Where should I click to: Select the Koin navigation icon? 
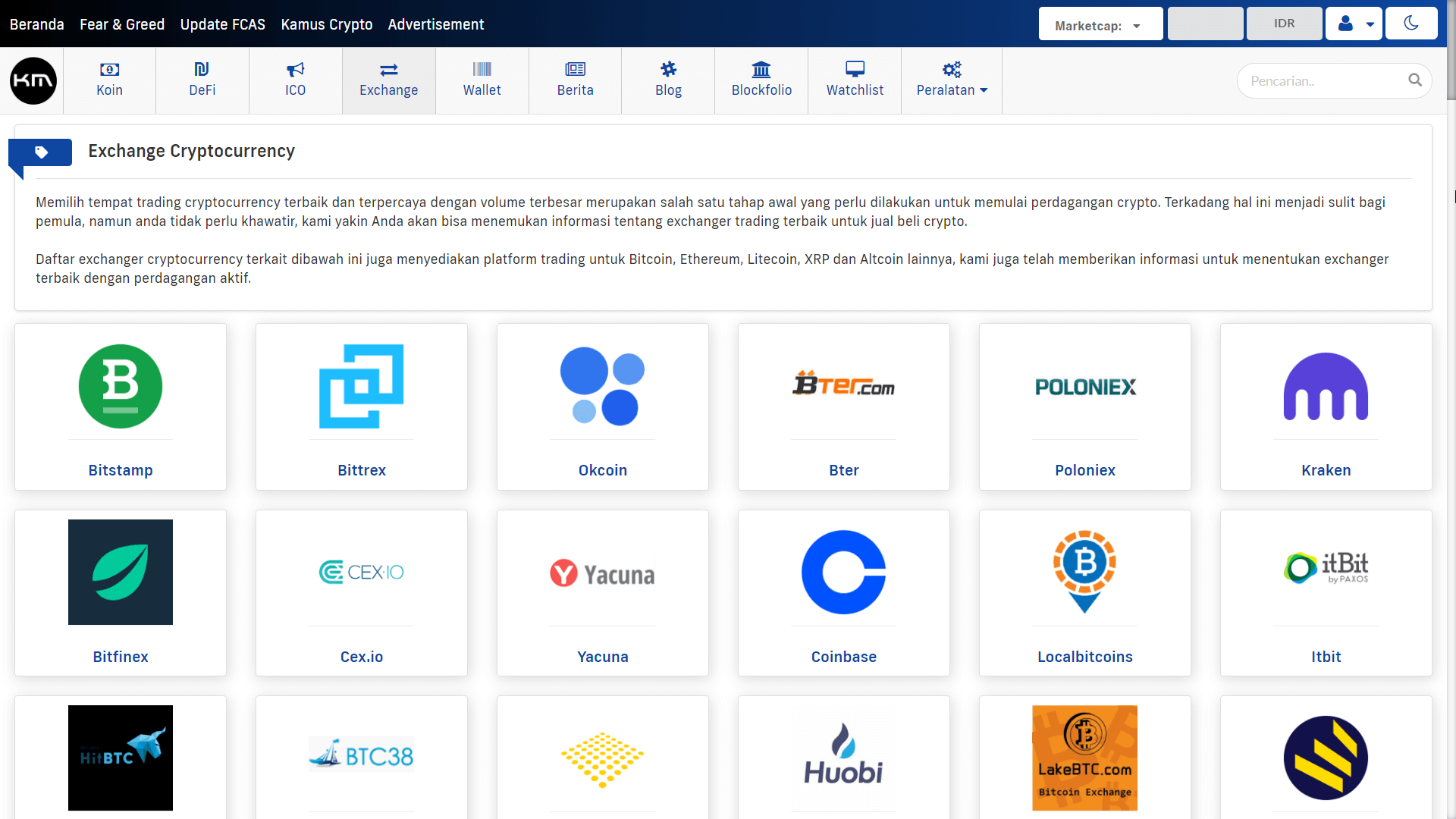[109, 68]
